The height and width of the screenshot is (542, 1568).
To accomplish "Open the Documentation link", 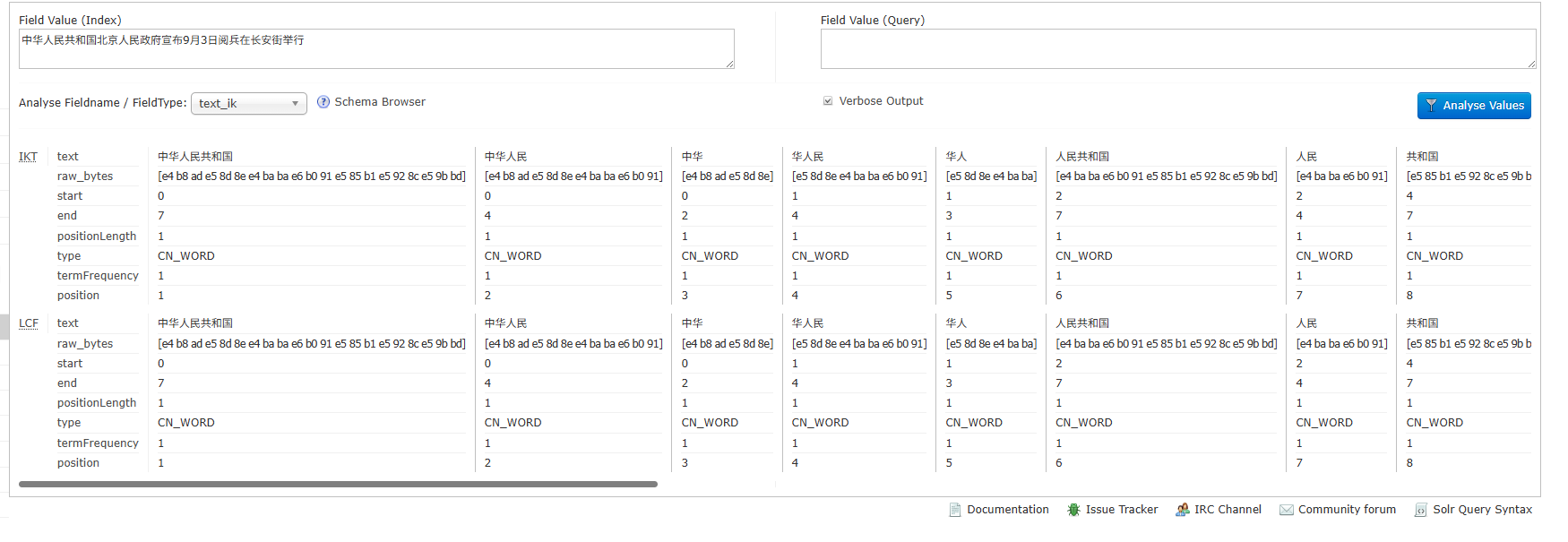I will (1008, 510).
